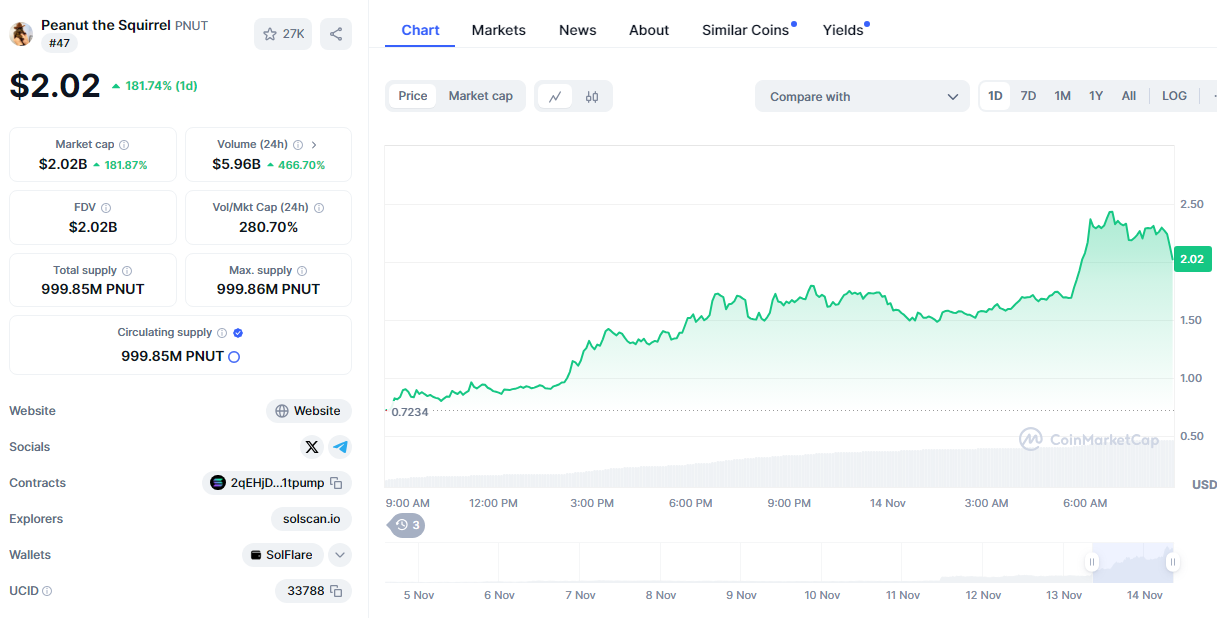Click the FDV info icon
This screenshot has height=618, width=1217.
[106, 208]
